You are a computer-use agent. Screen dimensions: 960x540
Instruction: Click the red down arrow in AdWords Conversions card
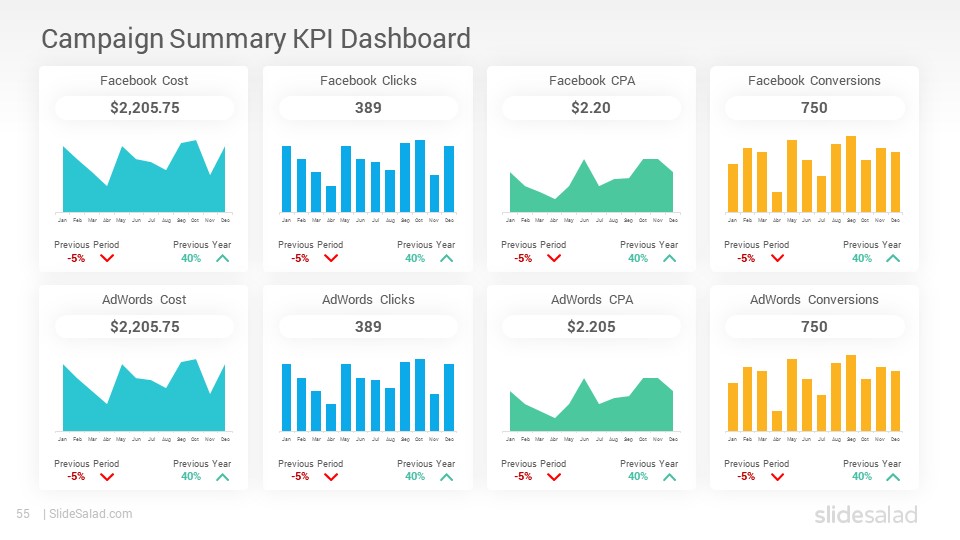point(778,477)
